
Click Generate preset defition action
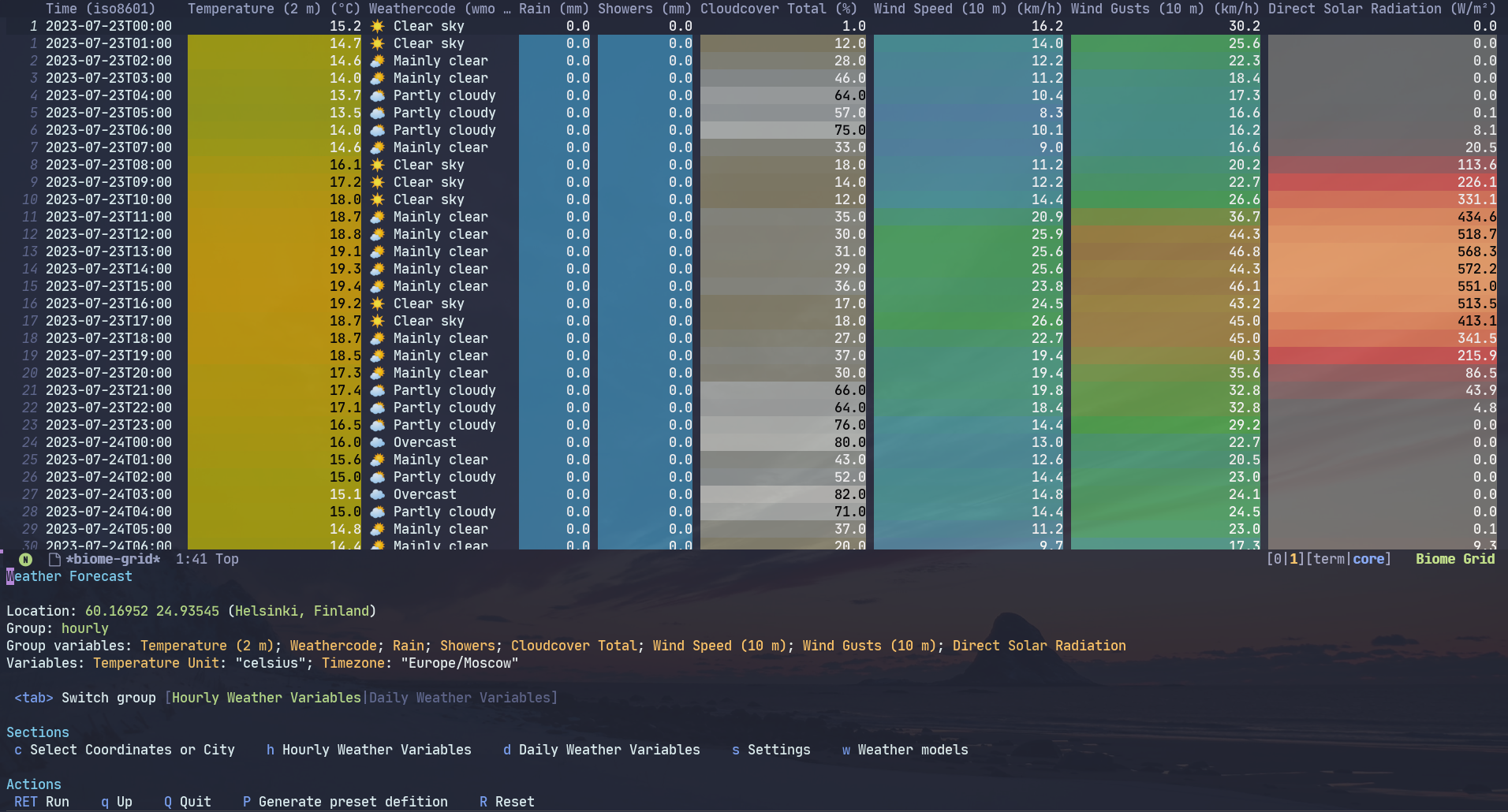pos(345,802)
